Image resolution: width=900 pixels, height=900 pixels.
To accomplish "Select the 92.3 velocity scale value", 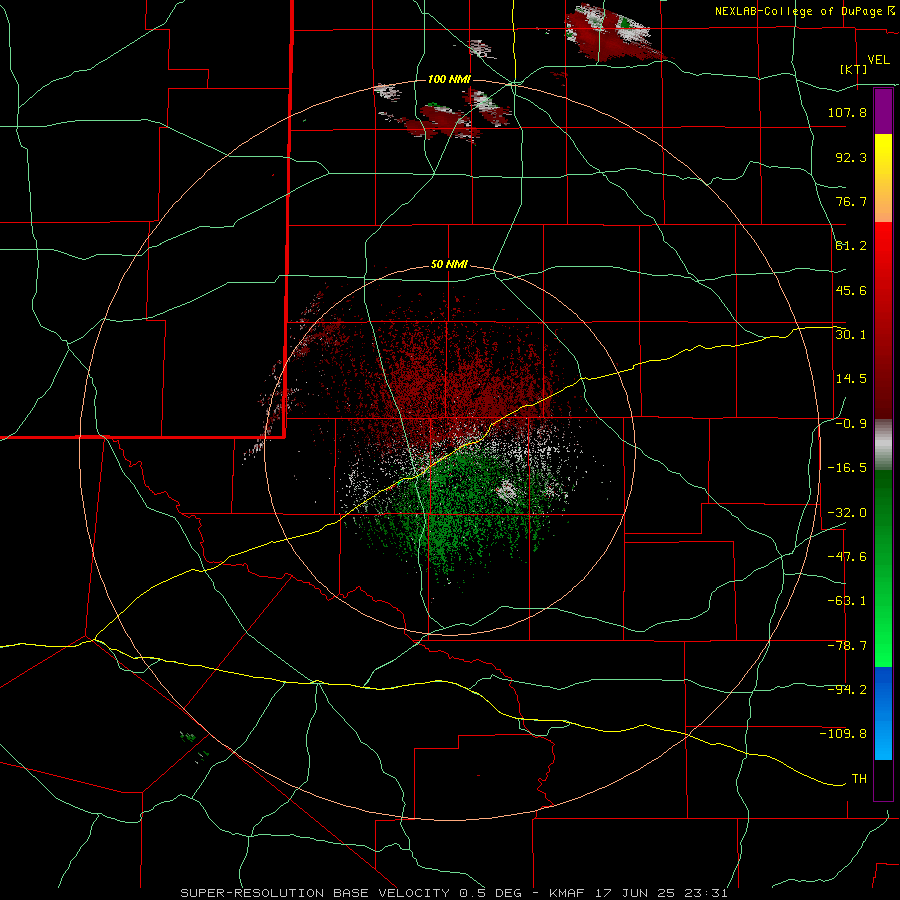I will pos(851,157).
